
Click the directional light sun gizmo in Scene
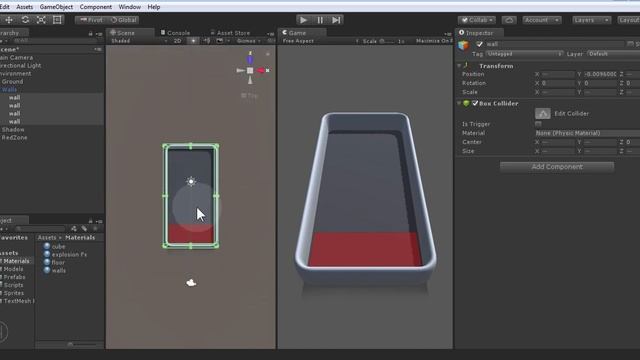click(191, 181)
